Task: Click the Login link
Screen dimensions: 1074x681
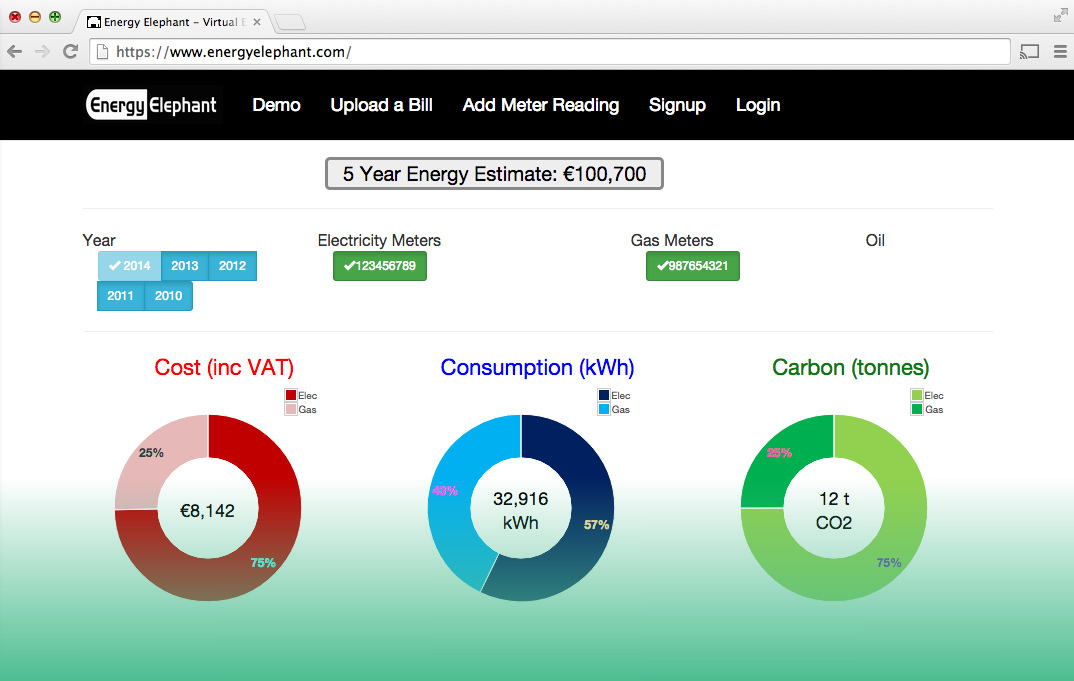Action: (x=757, y=105)
